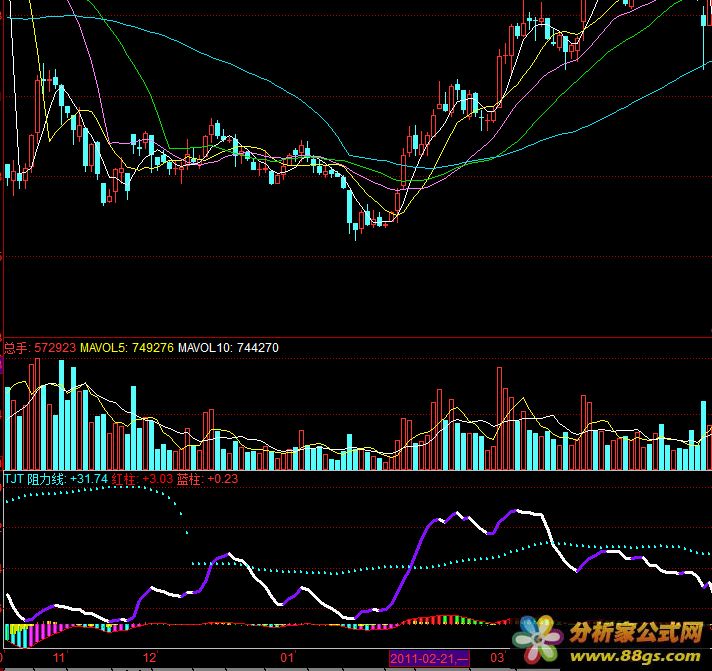The height and width of the screenshot is (671, 712).
Task: Click the 红柱 value +3.03
Action: pos(158,479)
